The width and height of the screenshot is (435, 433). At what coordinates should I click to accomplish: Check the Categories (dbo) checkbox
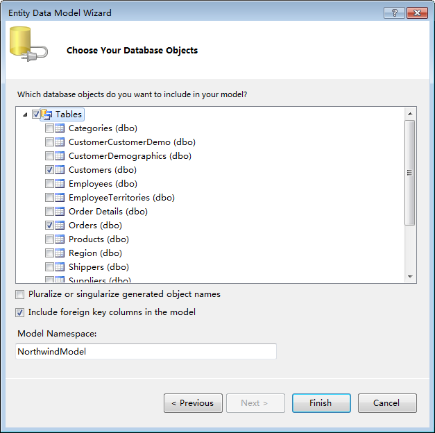click(x=49, y=128)
